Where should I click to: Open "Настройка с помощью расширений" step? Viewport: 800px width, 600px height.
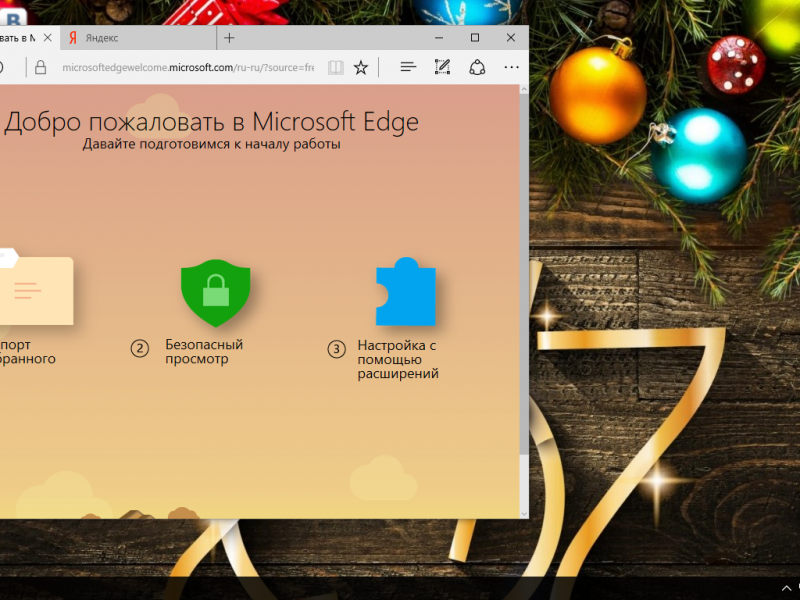tap(398, 359)
